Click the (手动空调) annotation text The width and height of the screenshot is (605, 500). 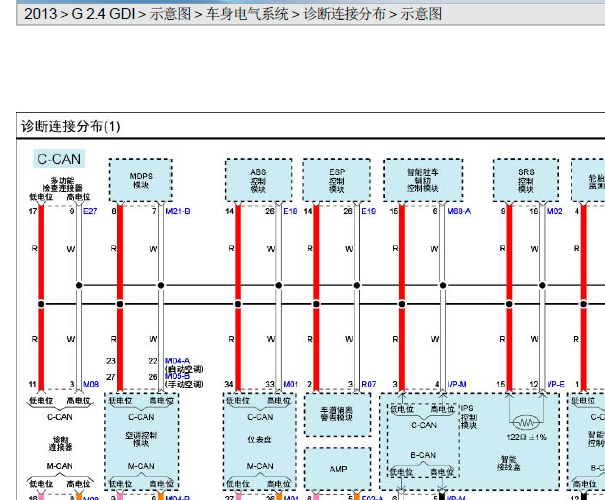click(184, 384)
